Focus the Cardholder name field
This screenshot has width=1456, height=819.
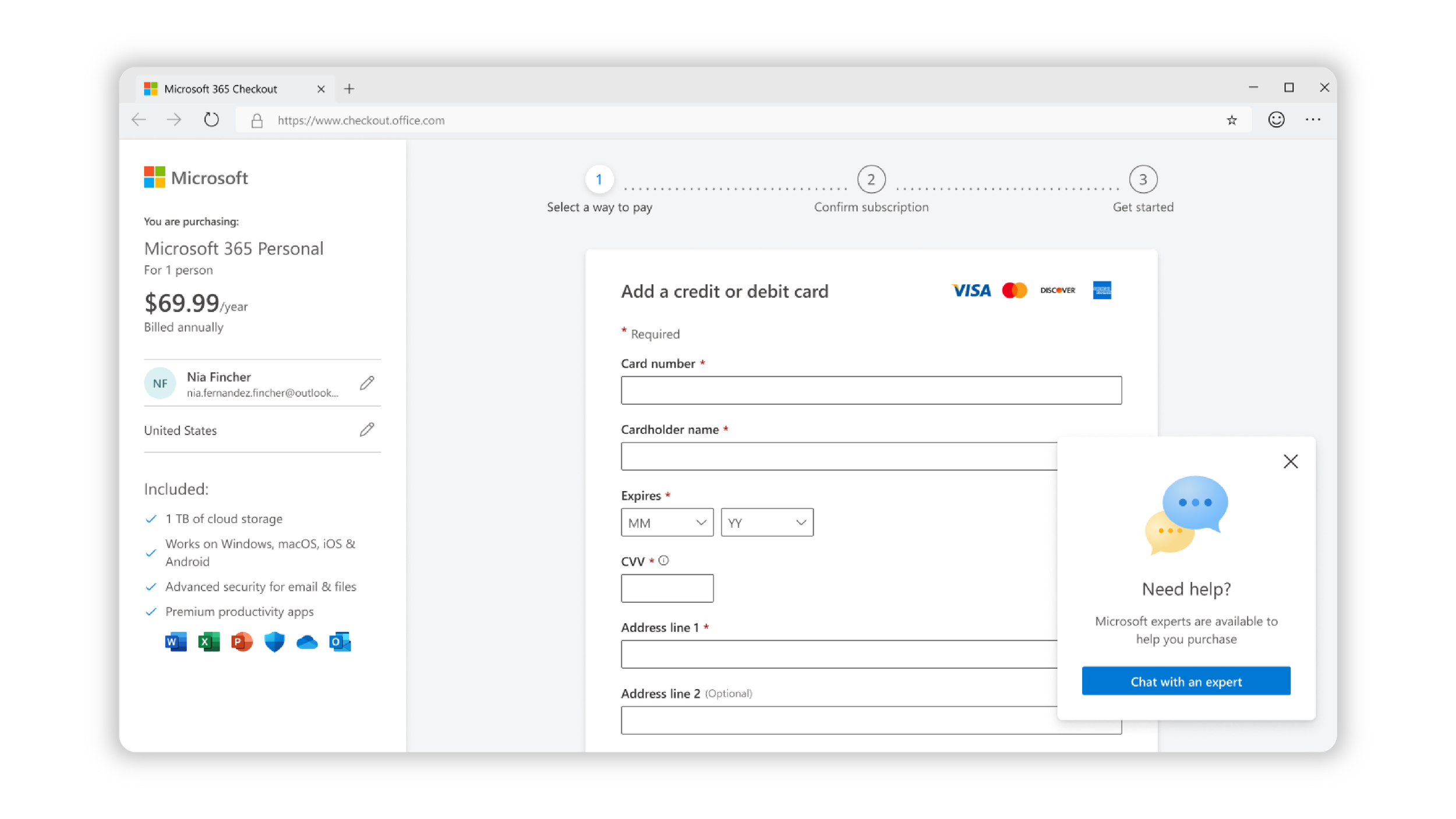tap(839, 456)
